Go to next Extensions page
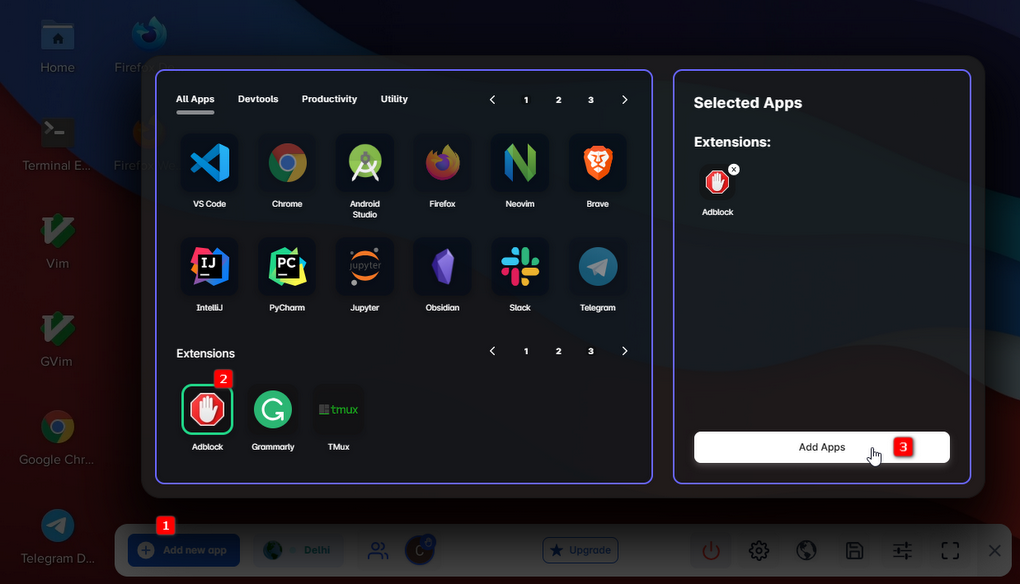This screenshot has height=584, width=1020. 624,351
